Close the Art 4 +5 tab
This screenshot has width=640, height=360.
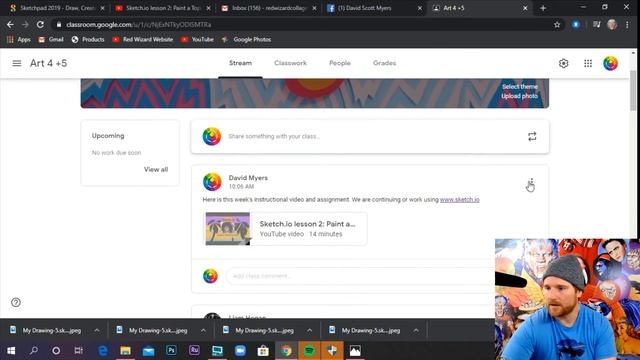pyautogui.click(x=525, y=8)
